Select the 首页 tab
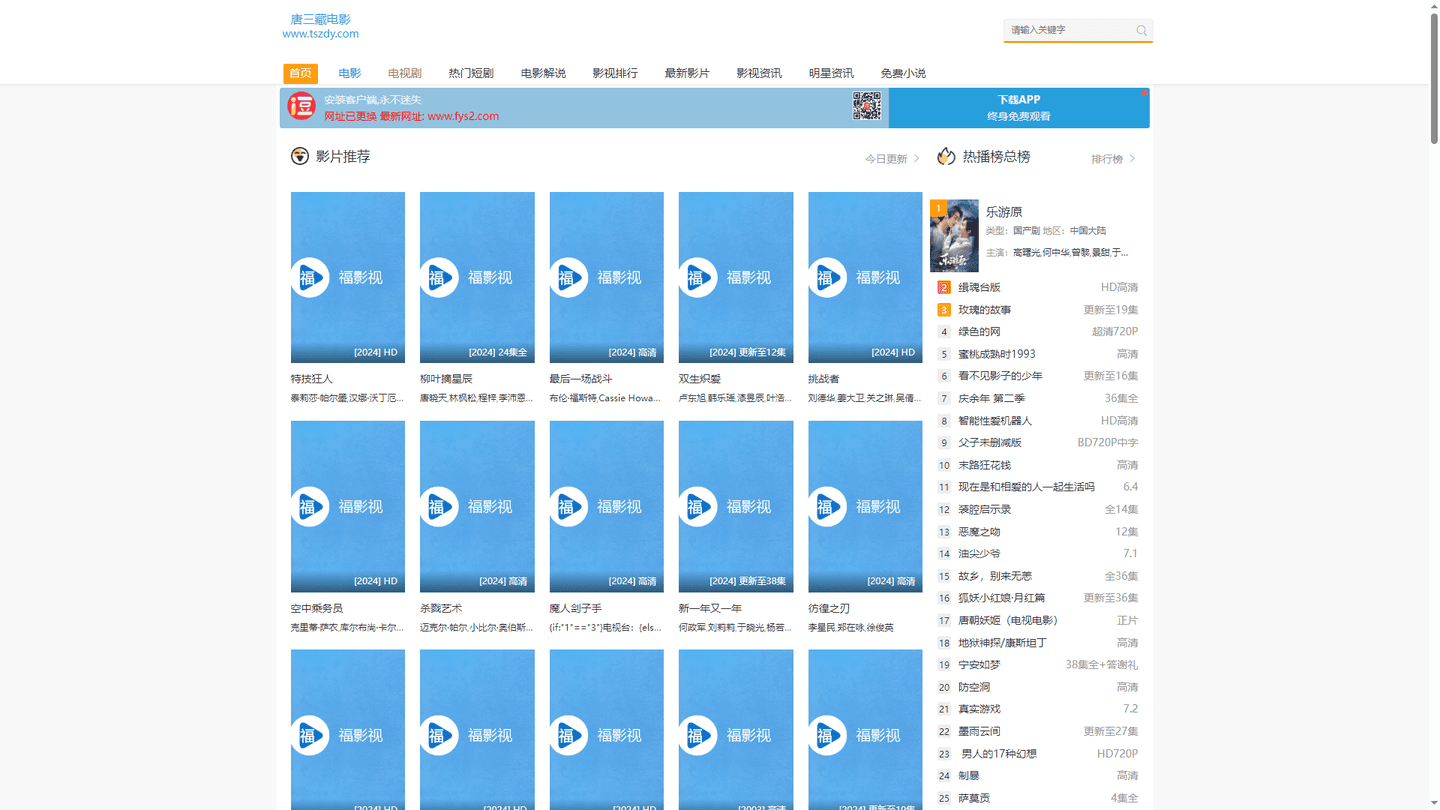 tap(300, 73)
